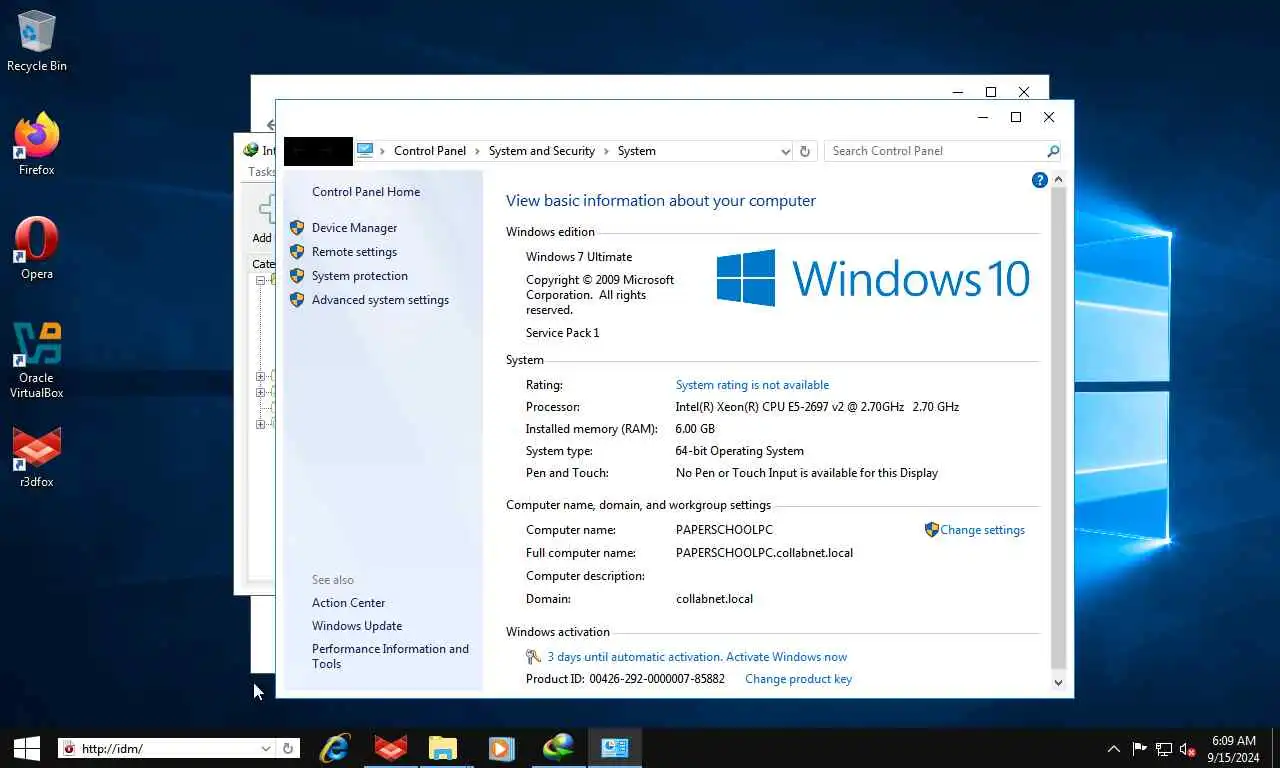
Task: Focus the Search Control Panel field
Action: [936, 151]
